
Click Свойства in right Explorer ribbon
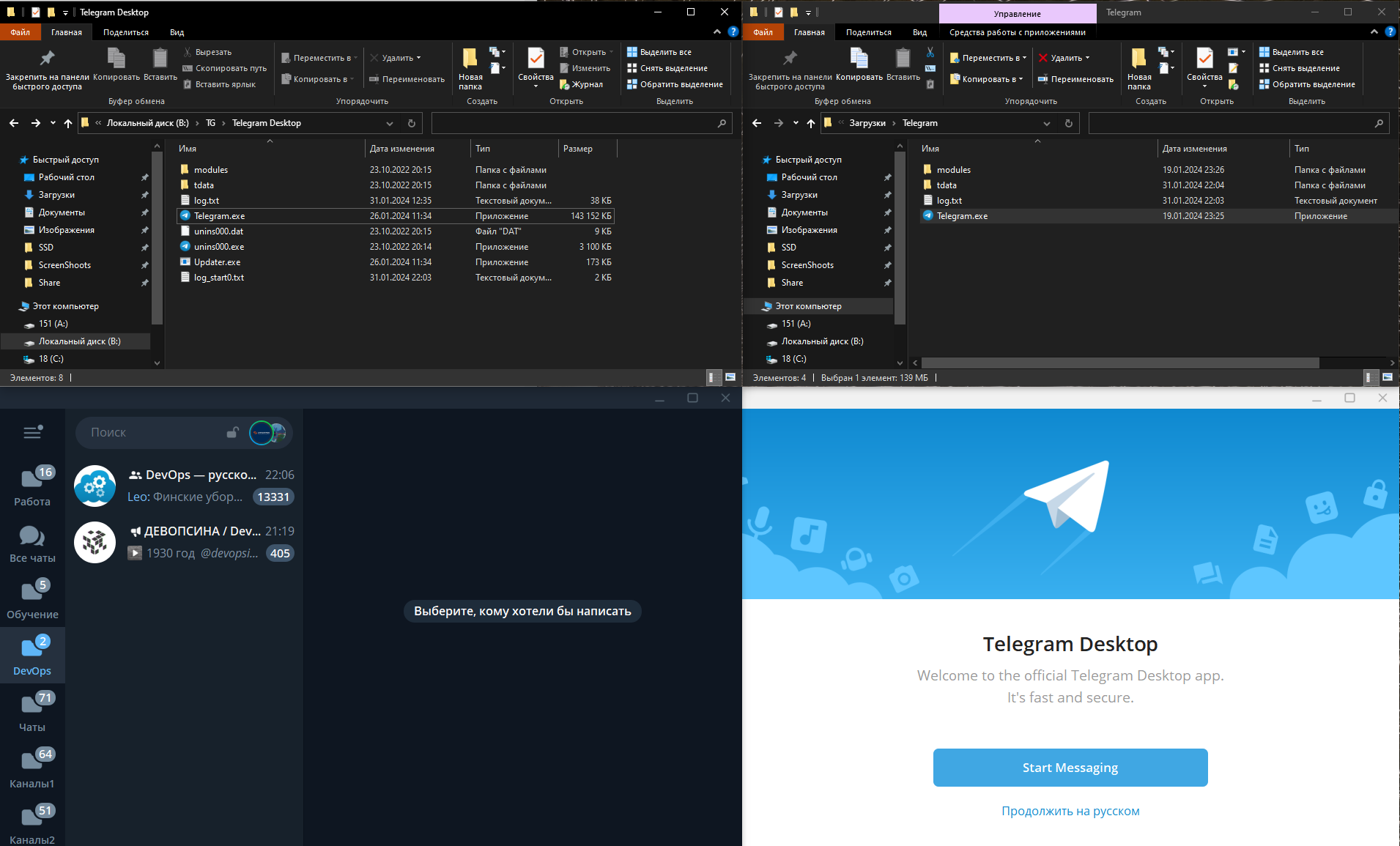[1204, 67]
